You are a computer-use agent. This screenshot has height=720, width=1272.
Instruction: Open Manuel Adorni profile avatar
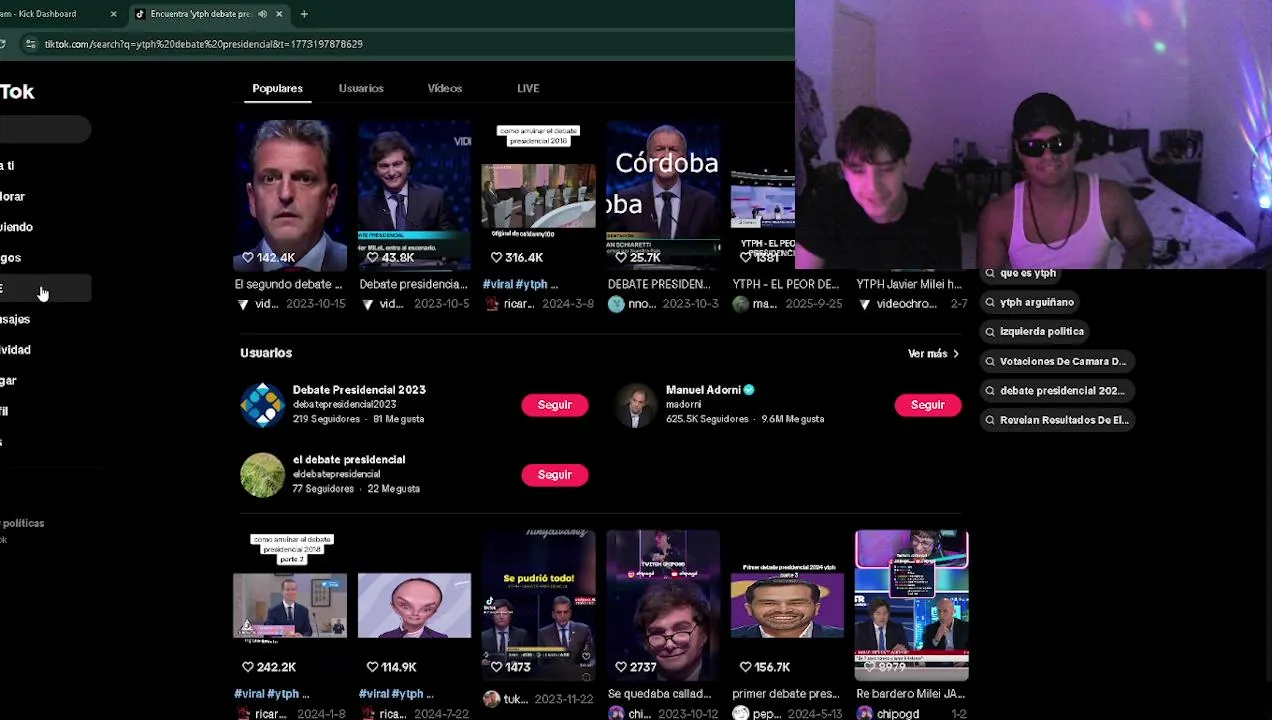(x=636, y=405)
